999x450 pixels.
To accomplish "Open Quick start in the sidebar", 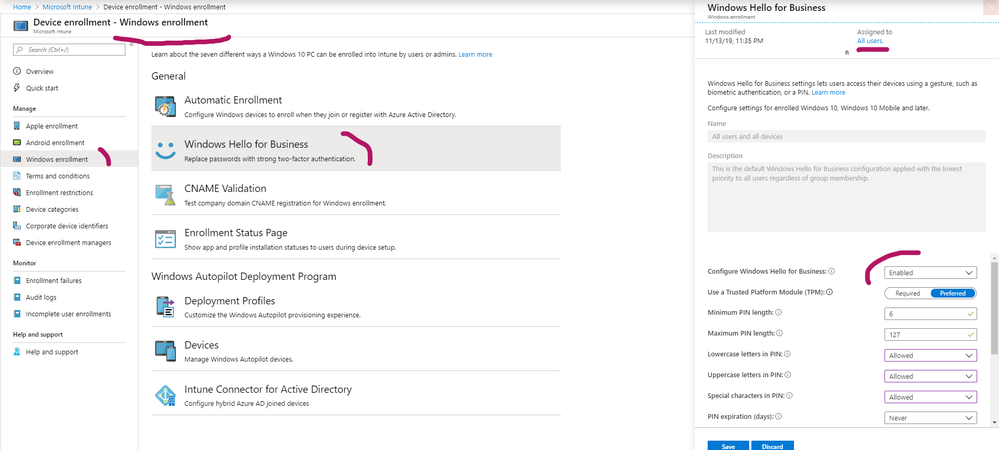I will coord(42,88).
